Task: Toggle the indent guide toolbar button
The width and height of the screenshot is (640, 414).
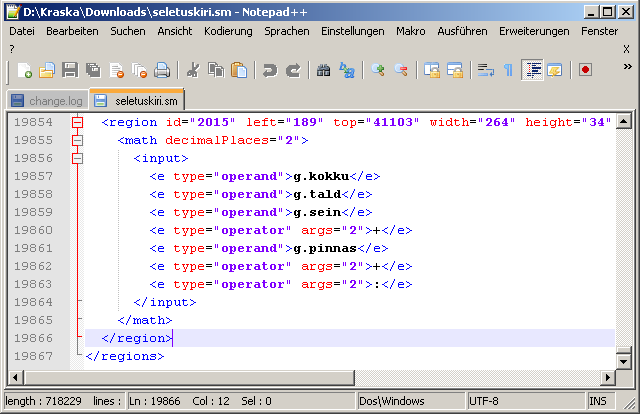Action: [x=532, y=70]
